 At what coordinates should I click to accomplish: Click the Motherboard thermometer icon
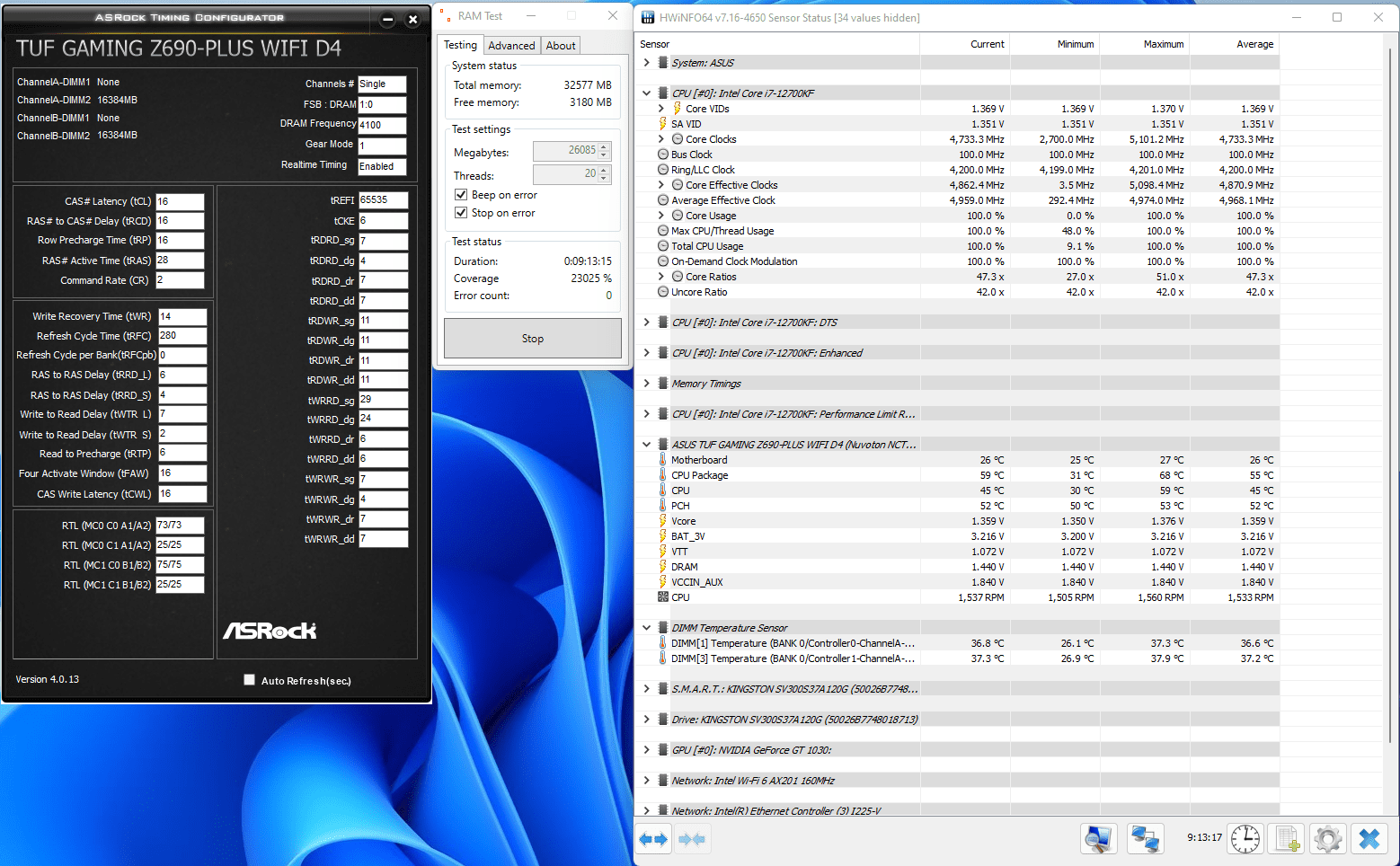[x=663, y=460]
